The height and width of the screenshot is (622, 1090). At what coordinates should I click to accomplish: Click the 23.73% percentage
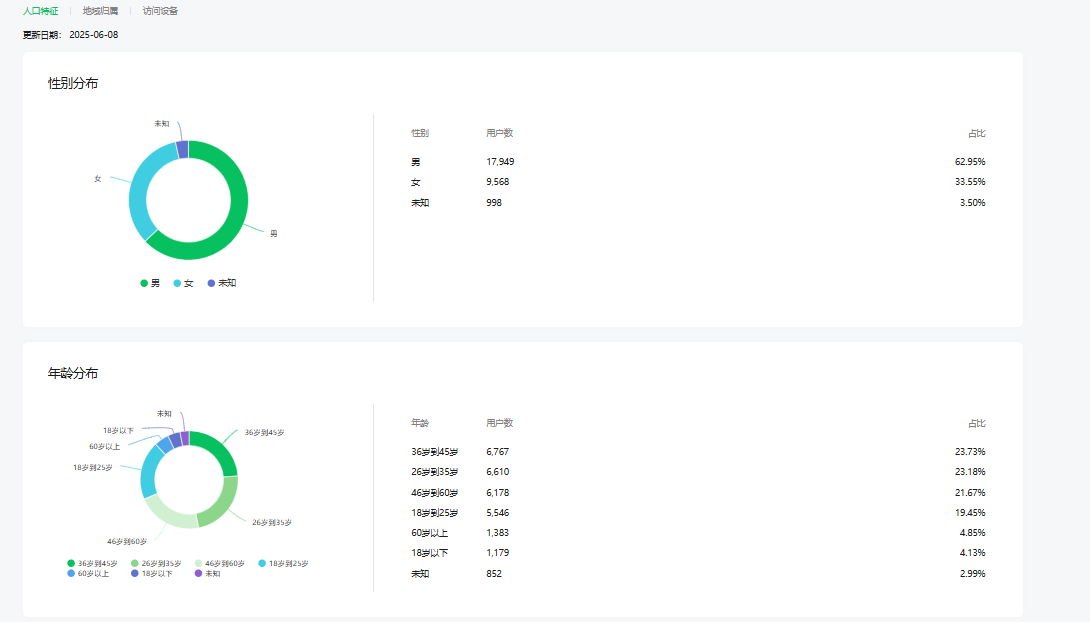970,452
